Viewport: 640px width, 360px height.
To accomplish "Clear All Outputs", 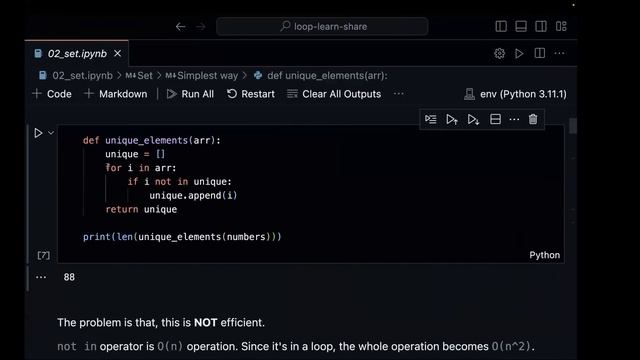I will coord(334,94).
